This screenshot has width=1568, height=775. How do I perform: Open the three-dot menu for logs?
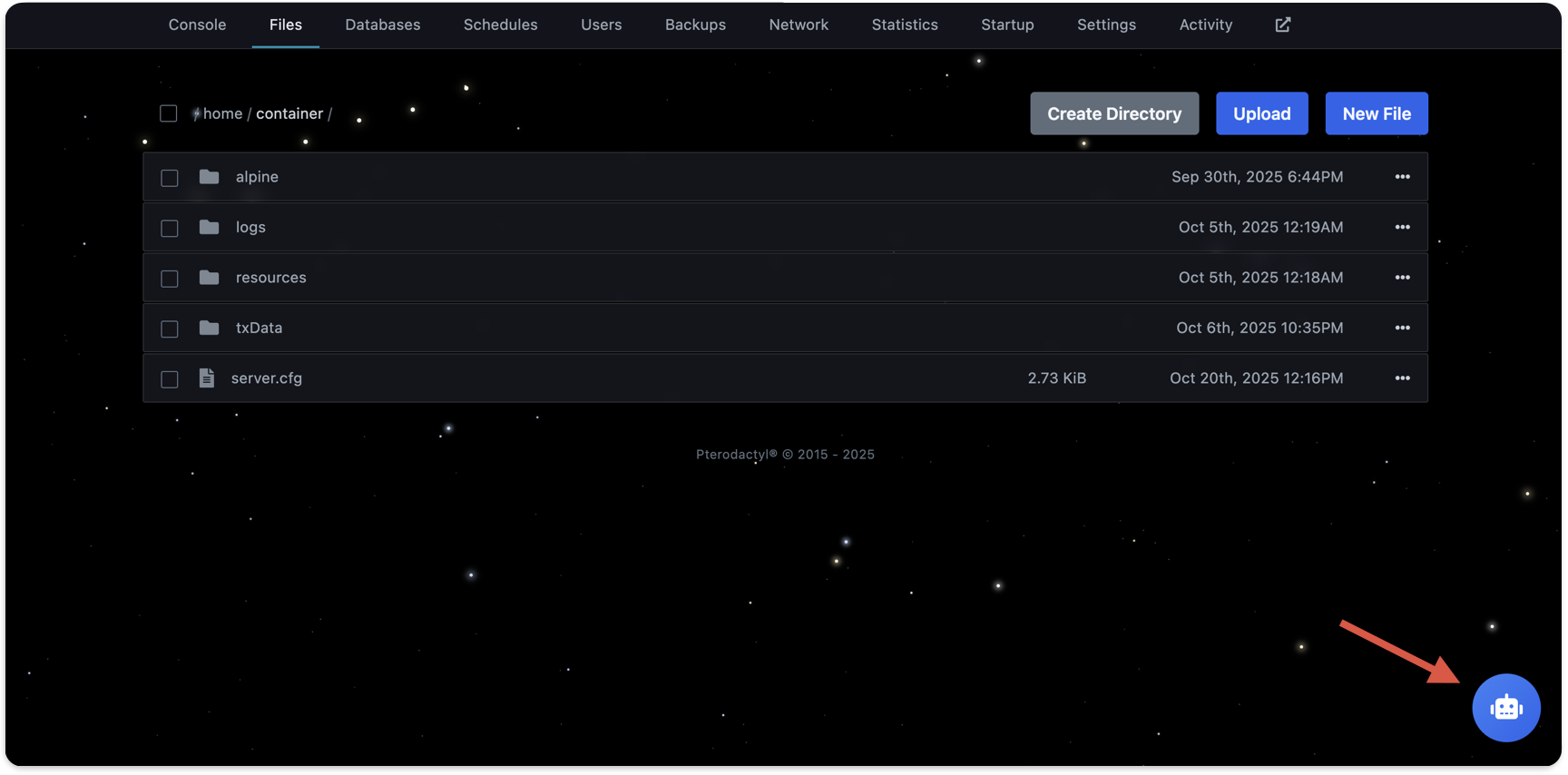[x=1402, y=227]
